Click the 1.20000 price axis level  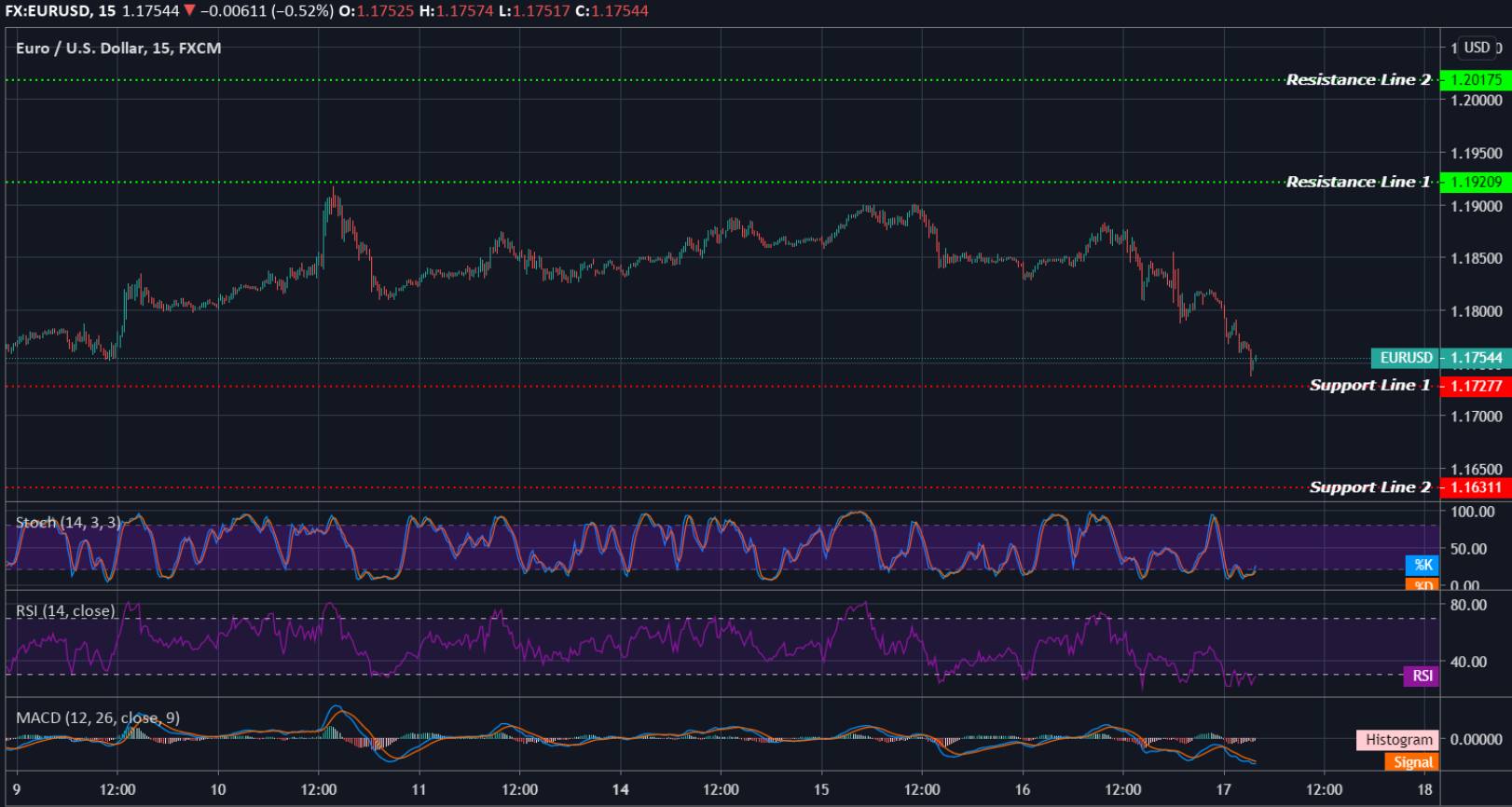click(1477, 101)
